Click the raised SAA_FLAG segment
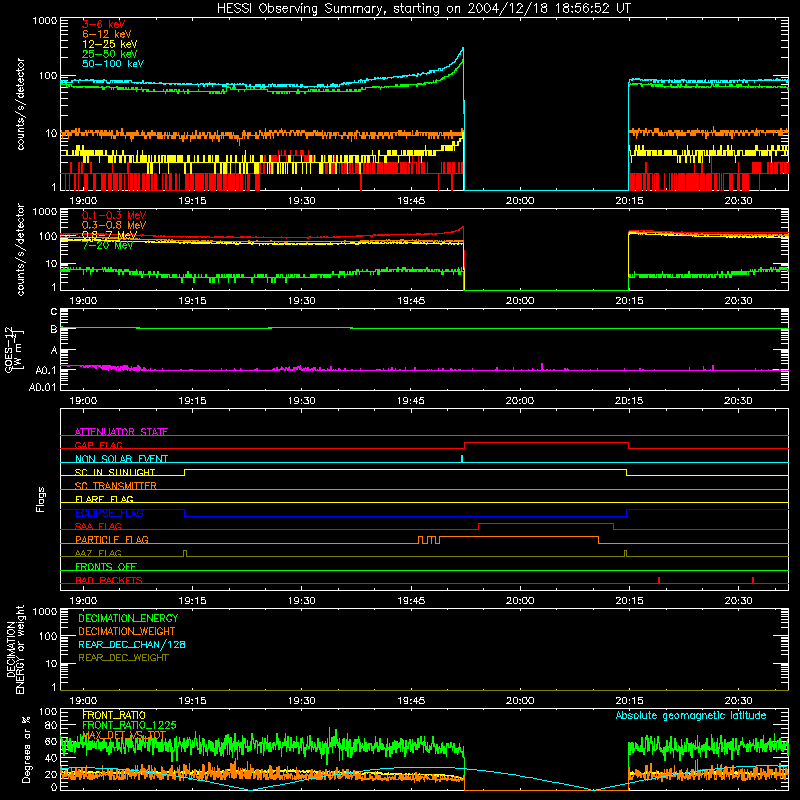 click(x=546, y=523)
